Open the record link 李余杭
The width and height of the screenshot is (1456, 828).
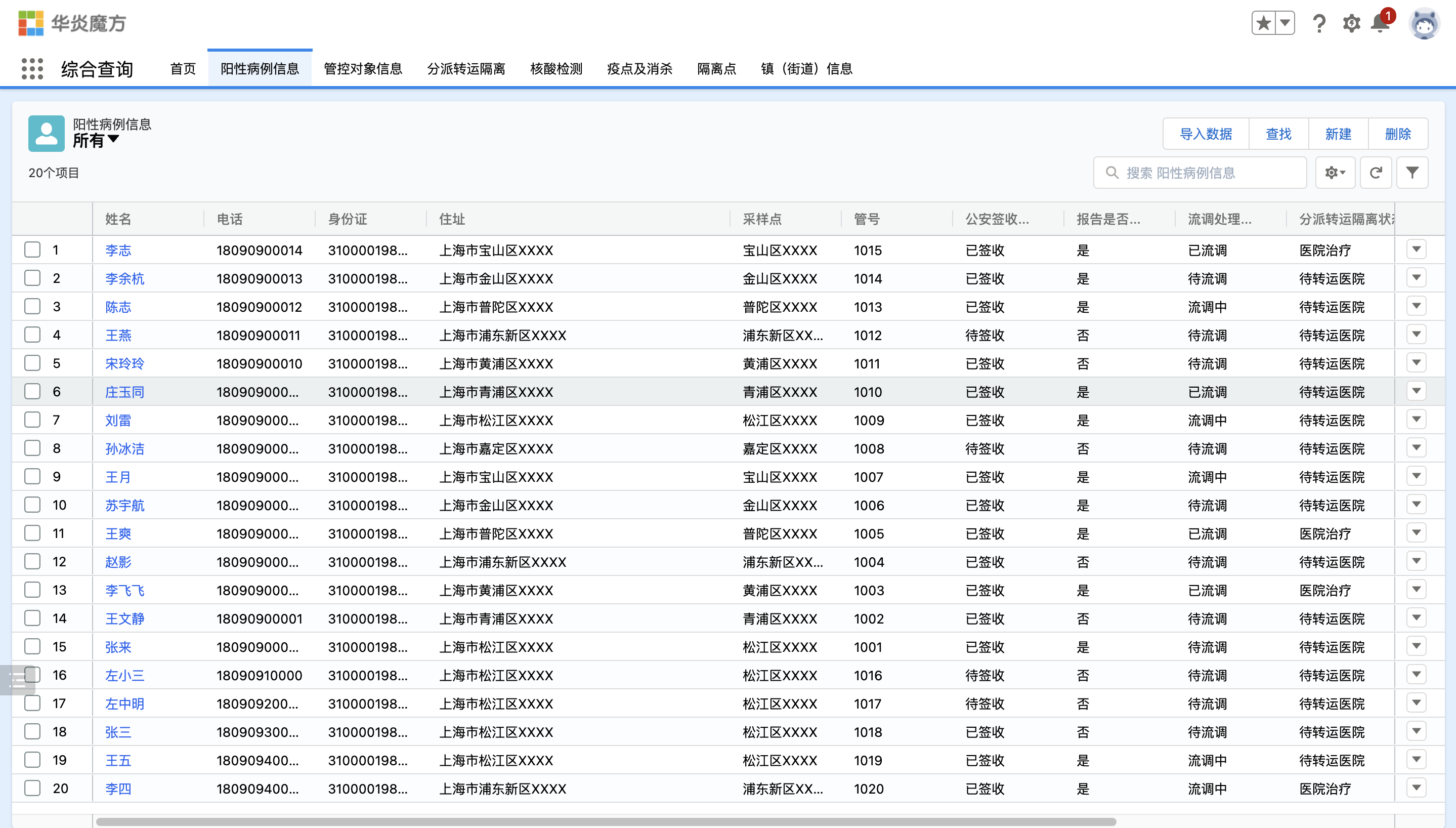pyautogui.click(x=125, y=279)
